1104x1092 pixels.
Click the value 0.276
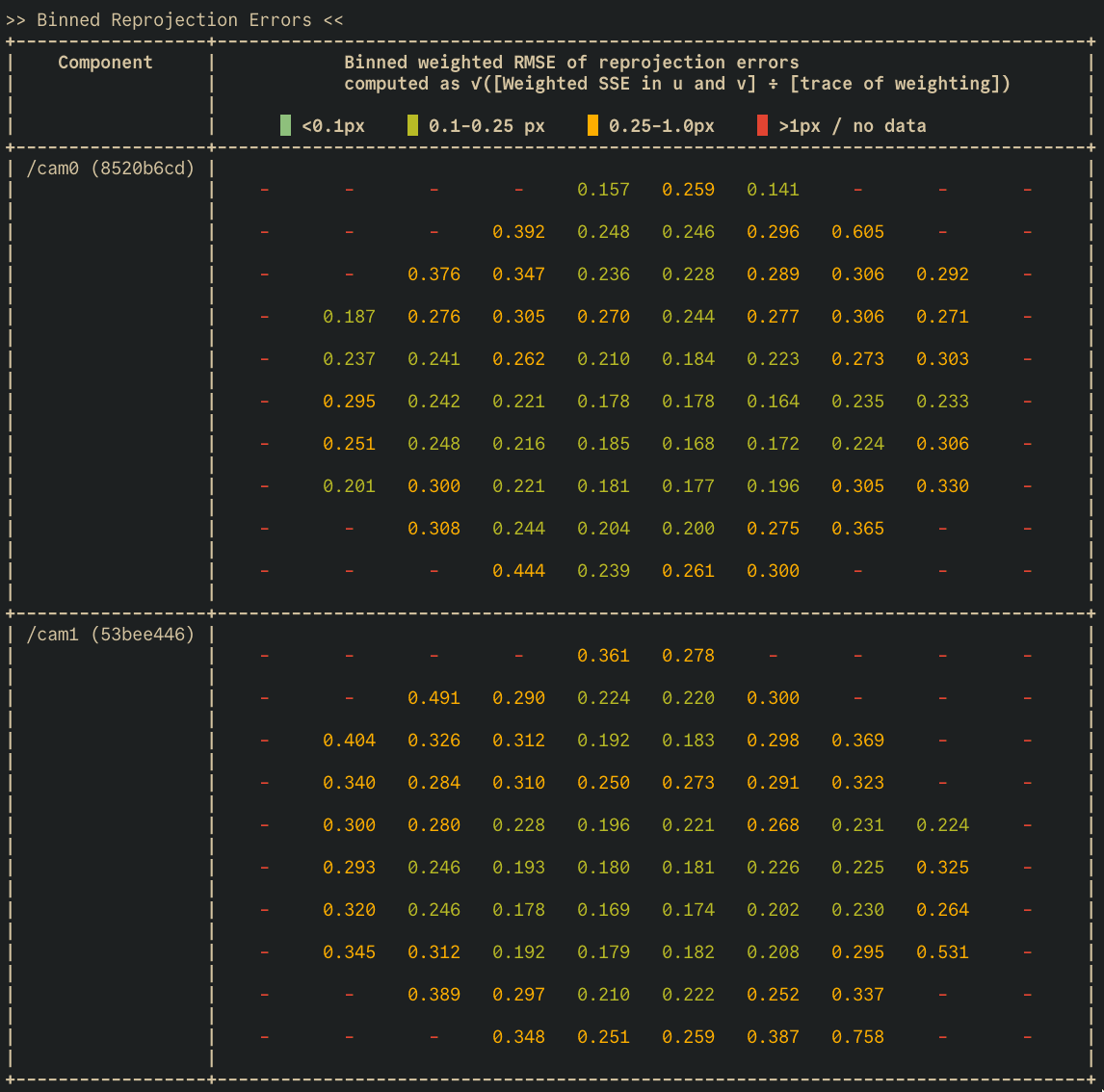434,318
